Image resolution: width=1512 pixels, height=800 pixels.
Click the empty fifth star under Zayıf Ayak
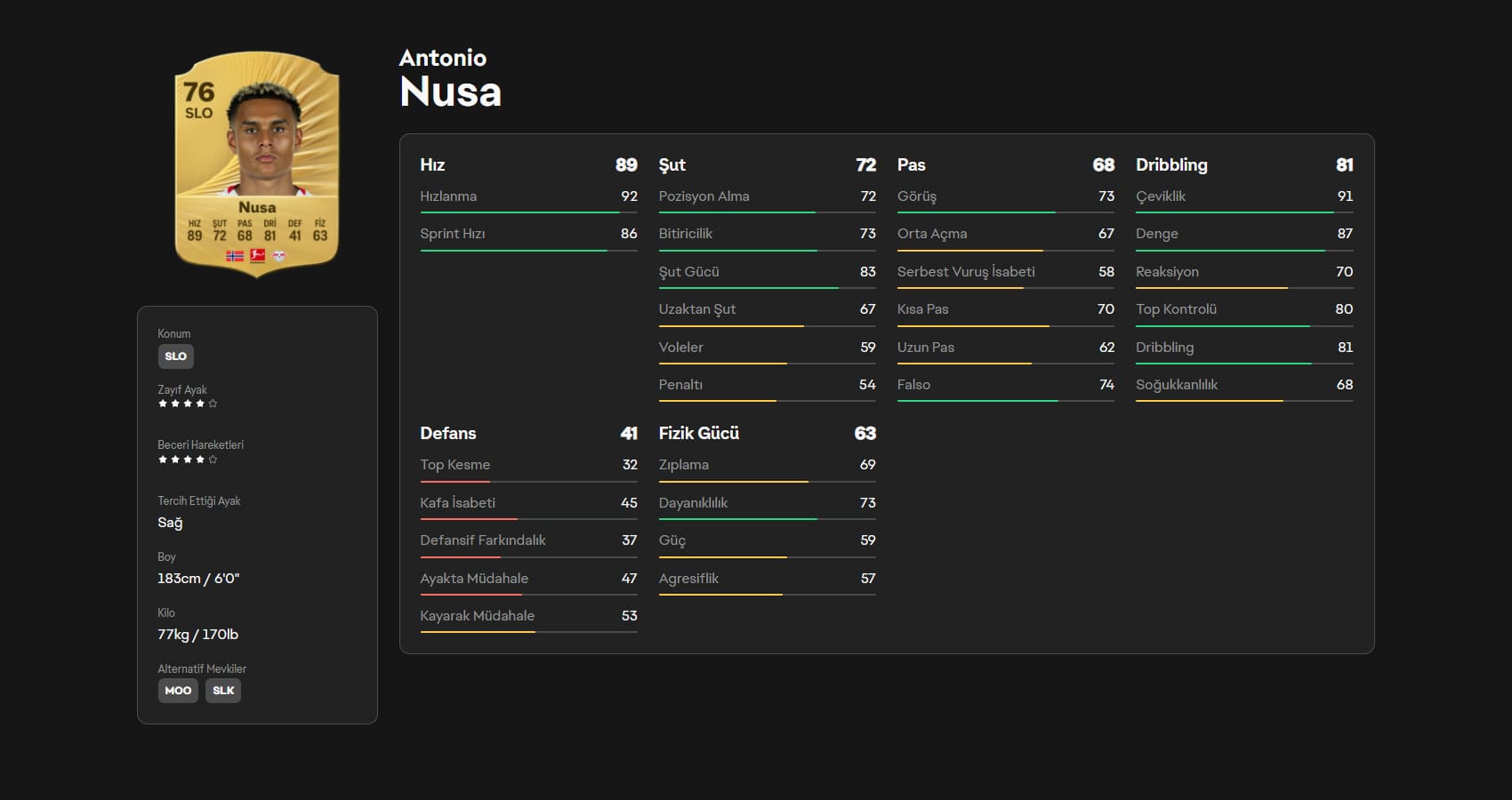pyautogui.click(x=213, y=404)
